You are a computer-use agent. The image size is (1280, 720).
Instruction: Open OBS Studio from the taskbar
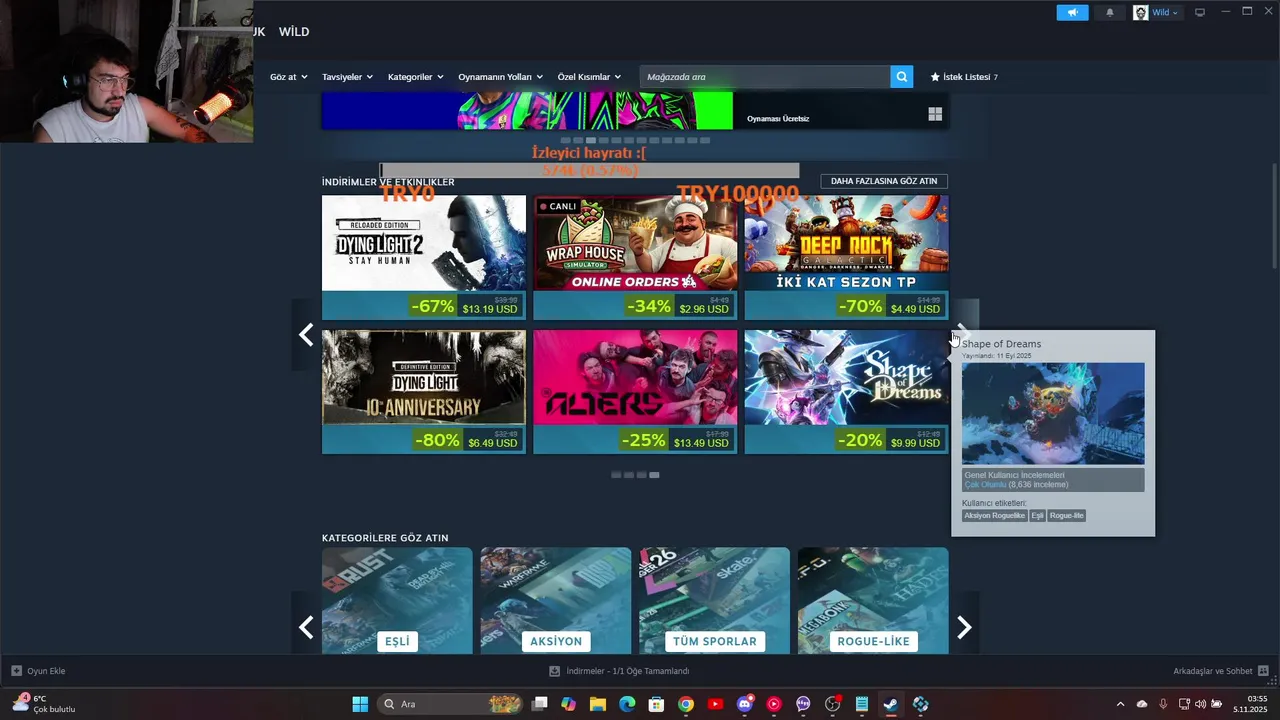coord(833,704)
